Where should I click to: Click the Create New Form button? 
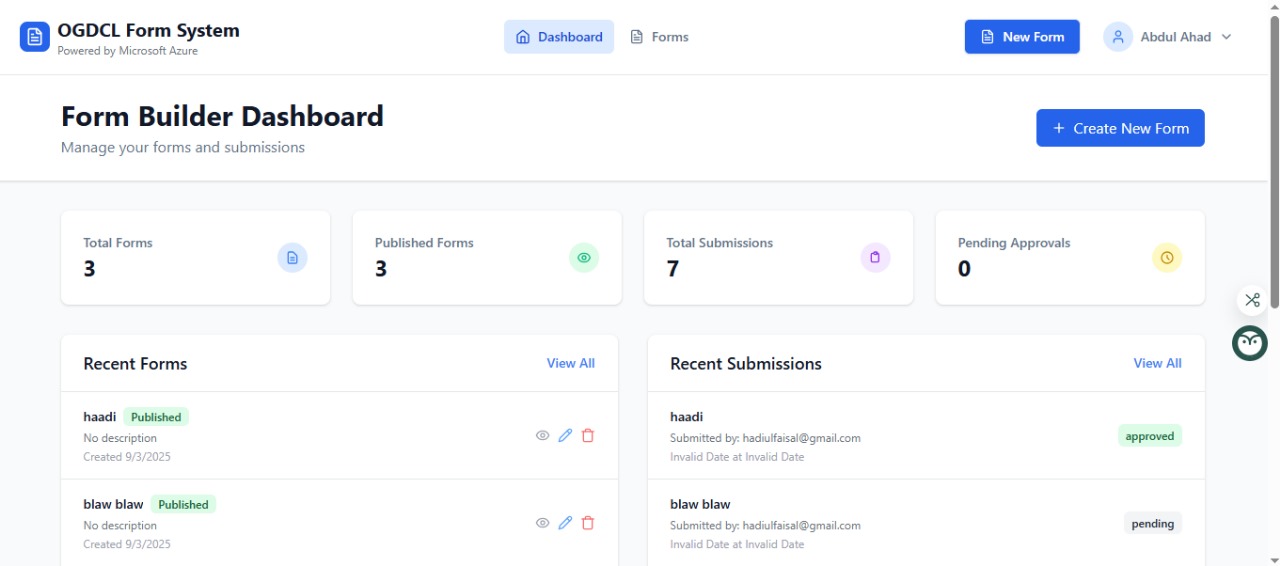coord(1120,128)
